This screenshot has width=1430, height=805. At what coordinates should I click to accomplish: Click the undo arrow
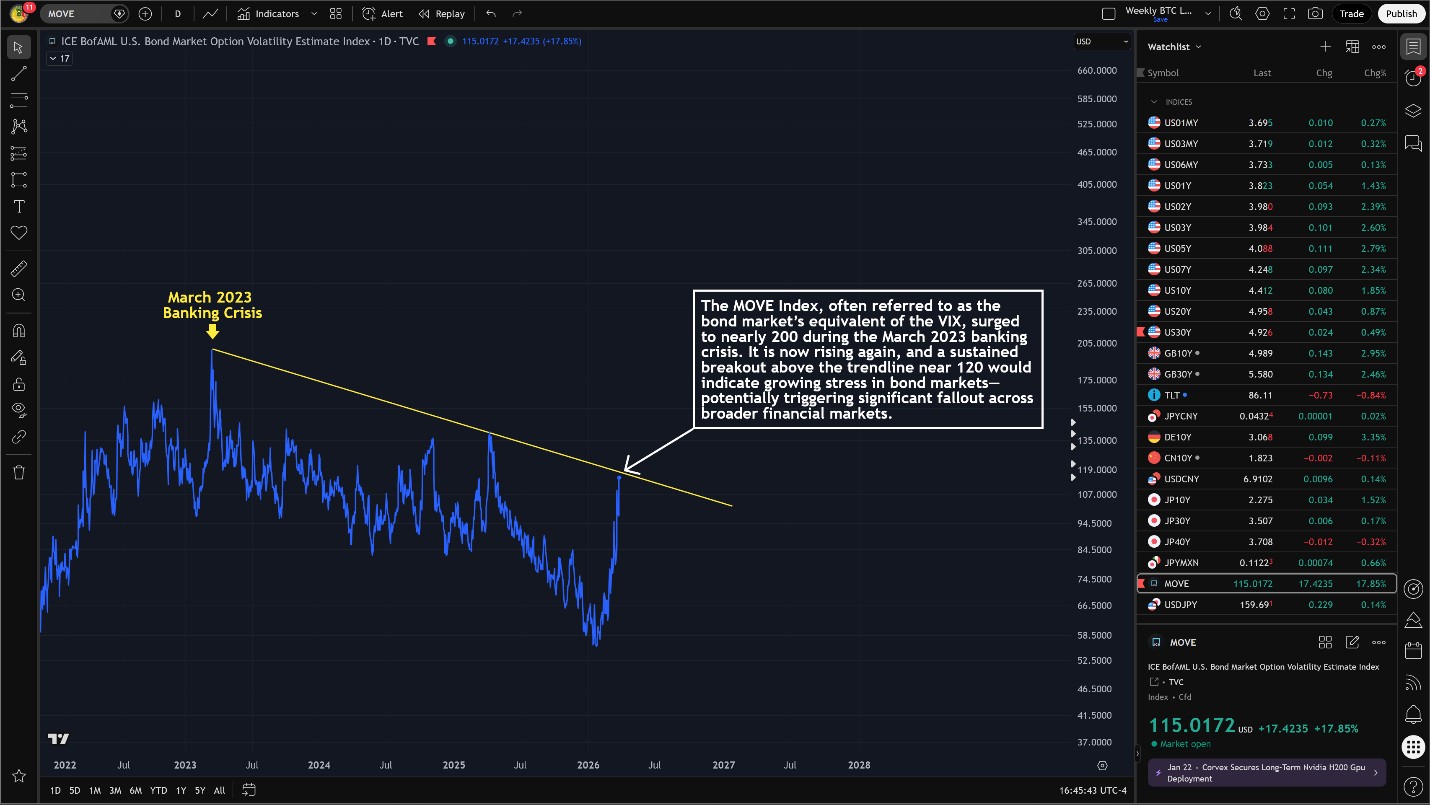(x=490, y=14)
